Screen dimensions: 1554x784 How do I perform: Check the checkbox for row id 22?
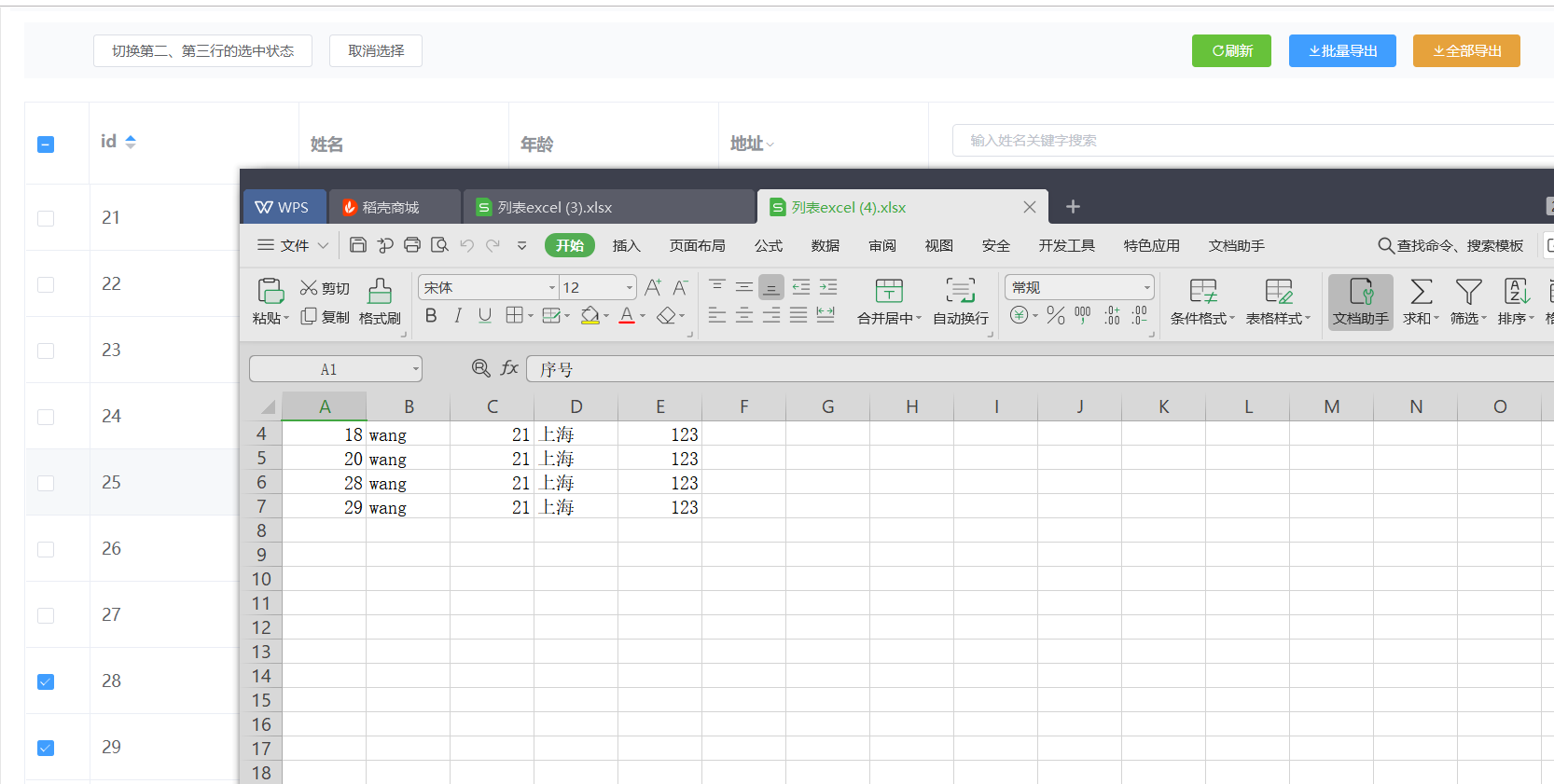click(x=46, y=284)
